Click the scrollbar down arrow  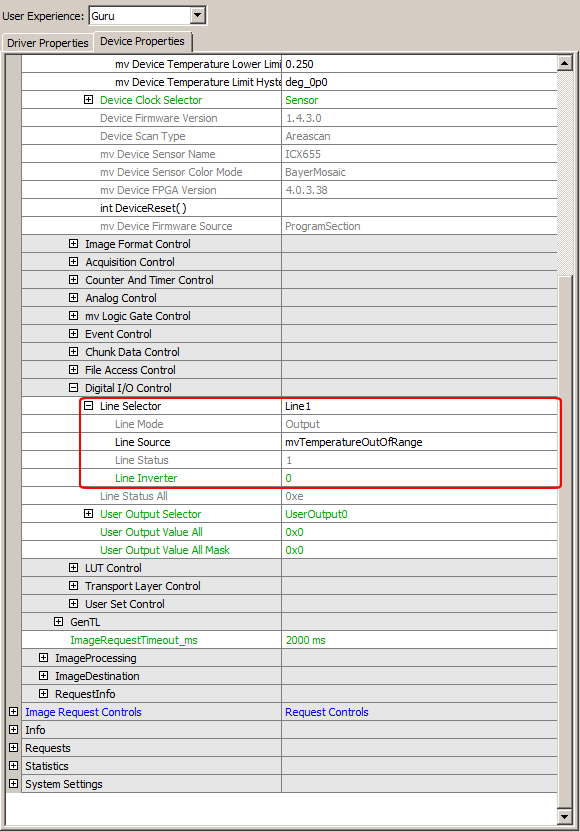click(x=565, y=817)
